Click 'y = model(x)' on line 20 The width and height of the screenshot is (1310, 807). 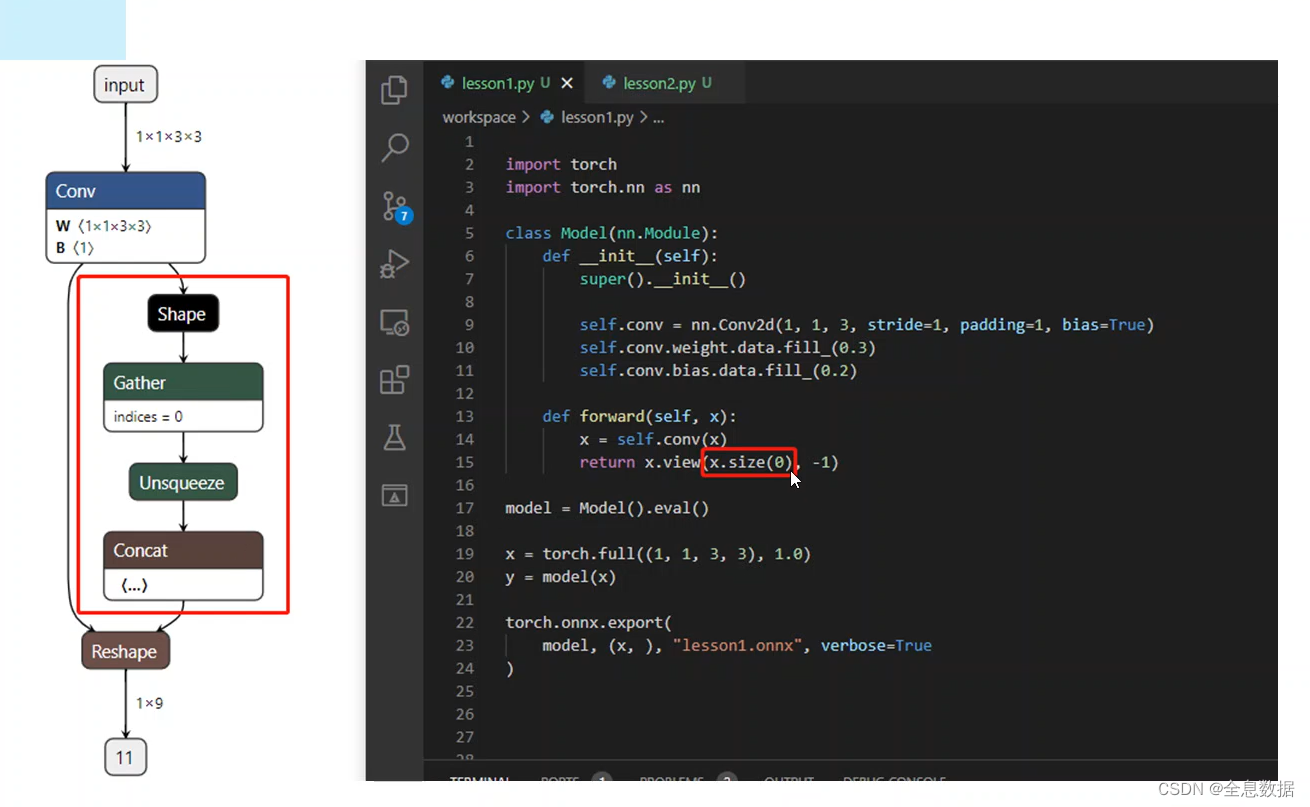[560, 577]
